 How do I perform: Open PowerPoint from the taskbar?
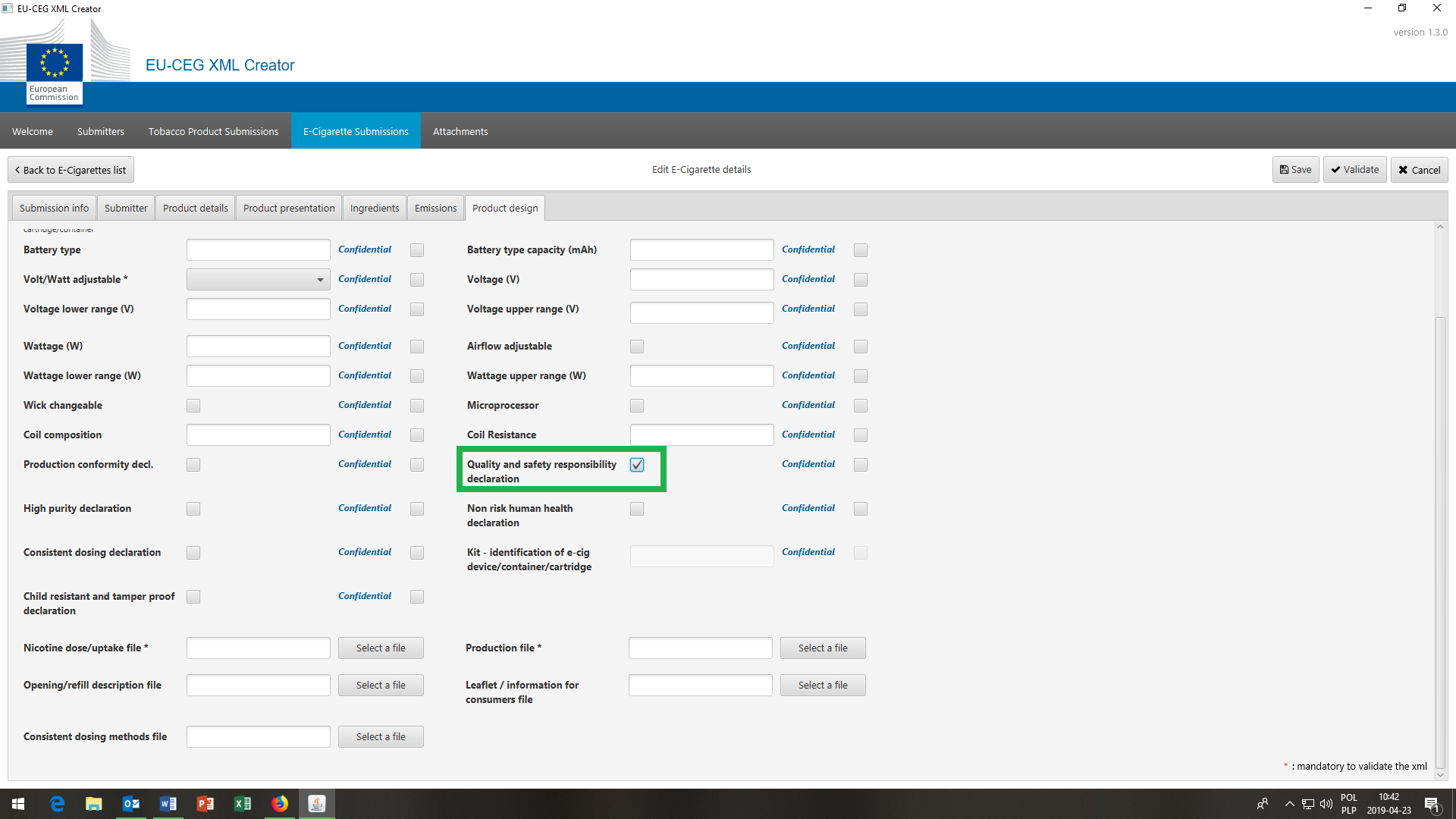pos(206,804)
